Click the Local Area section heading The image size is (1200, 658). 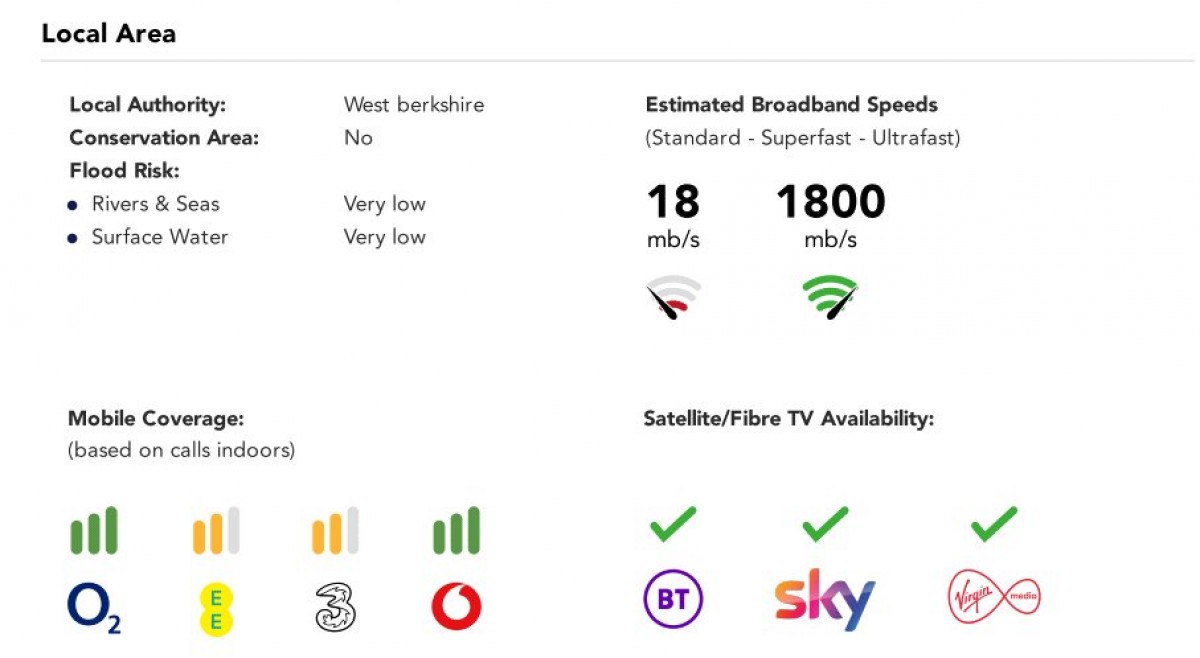click(x=108, y=34)
